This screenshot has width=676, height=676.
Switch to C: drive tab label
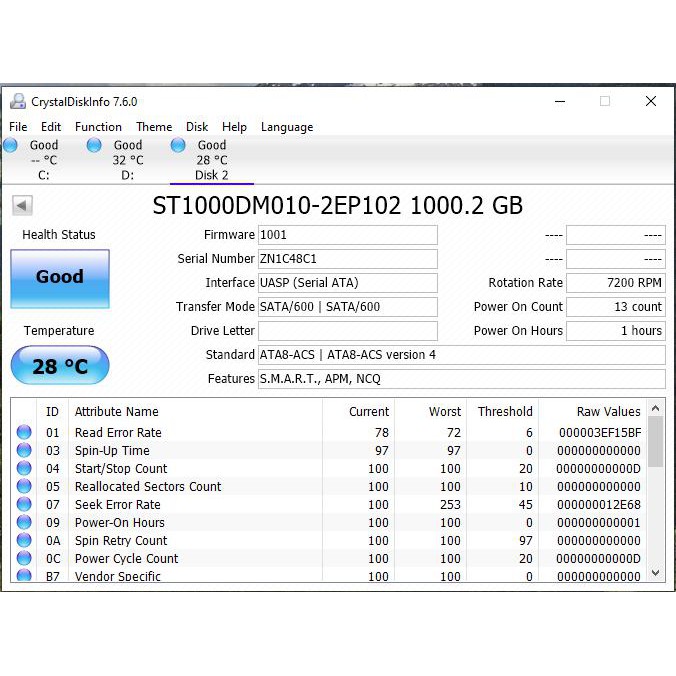coord(44,175)
